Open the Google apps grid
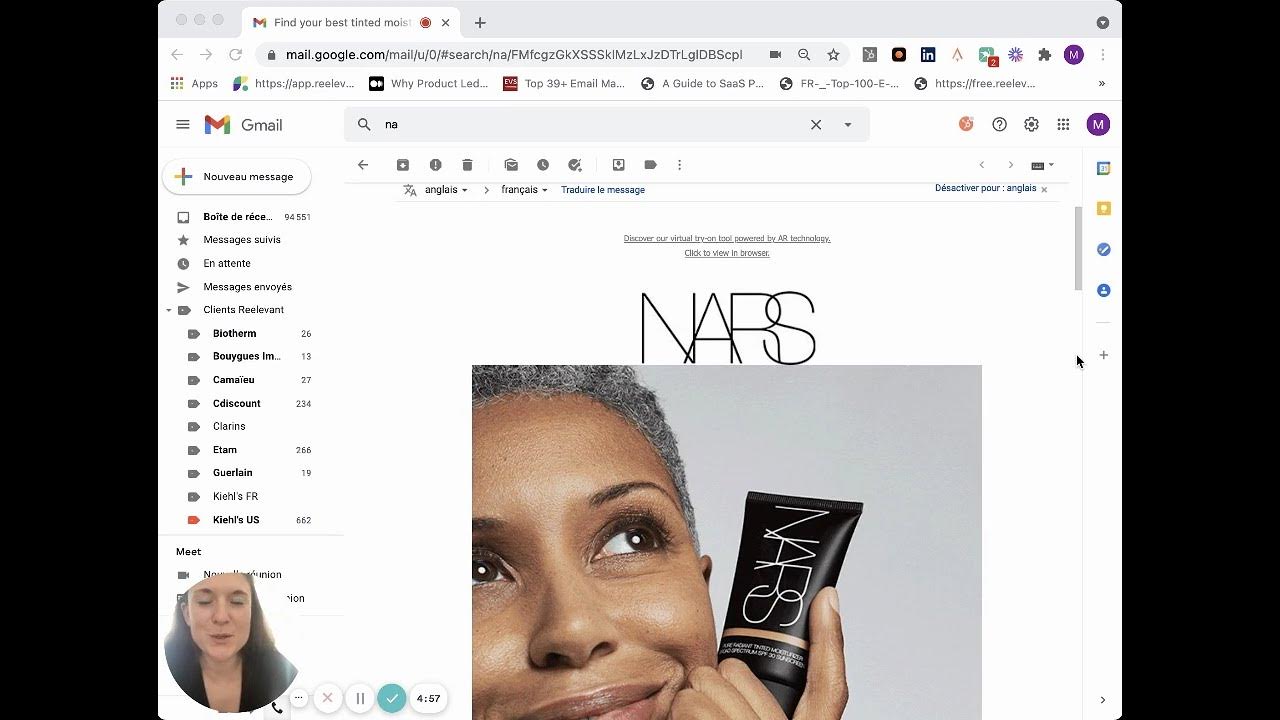The image size is (1280, 720). click(1063, 124)
